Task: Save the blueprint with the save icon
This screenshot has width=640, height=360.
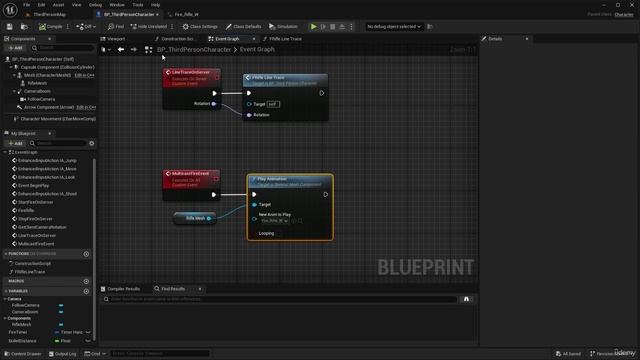Action: (9, 27)
